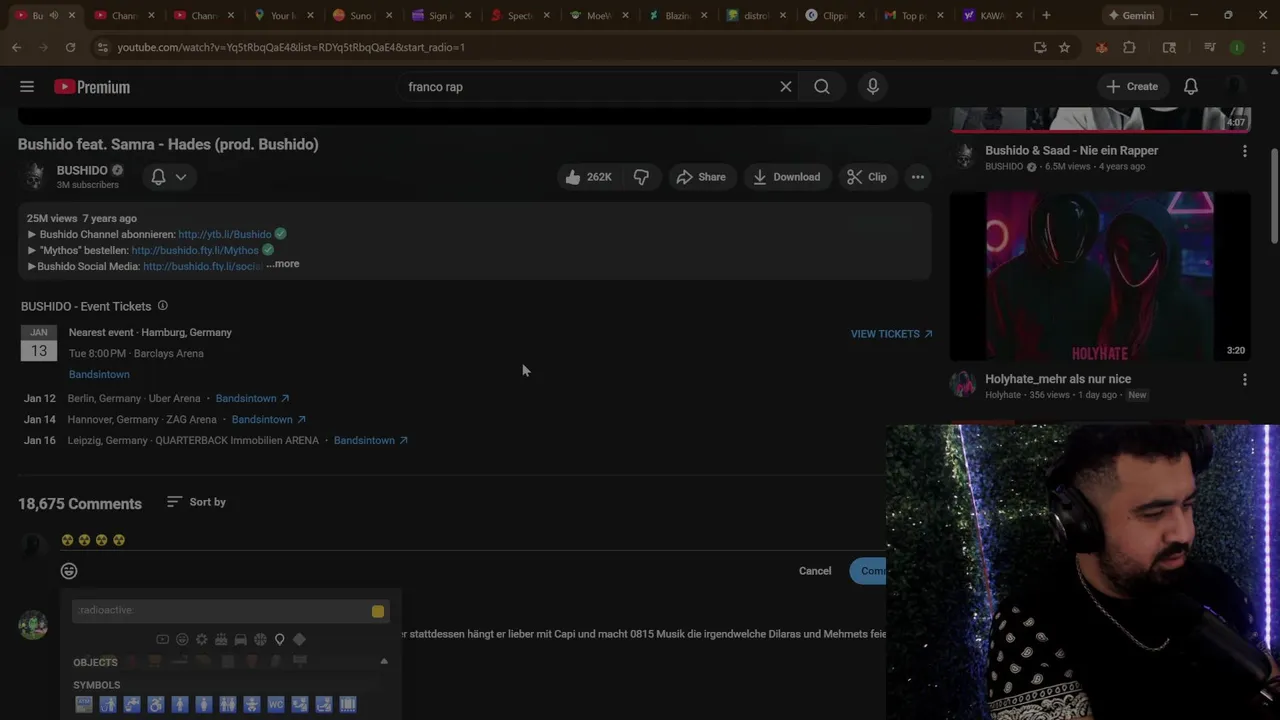Open Bandsintown link for Berlin Uber Arena
The width and height of the screenshot is (1280, 720).
252,398
